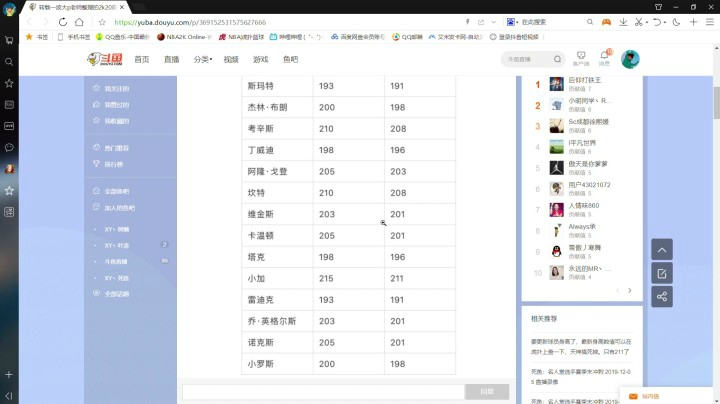Click the Douyu logo

pyautogui.click(x=105, y=59)
